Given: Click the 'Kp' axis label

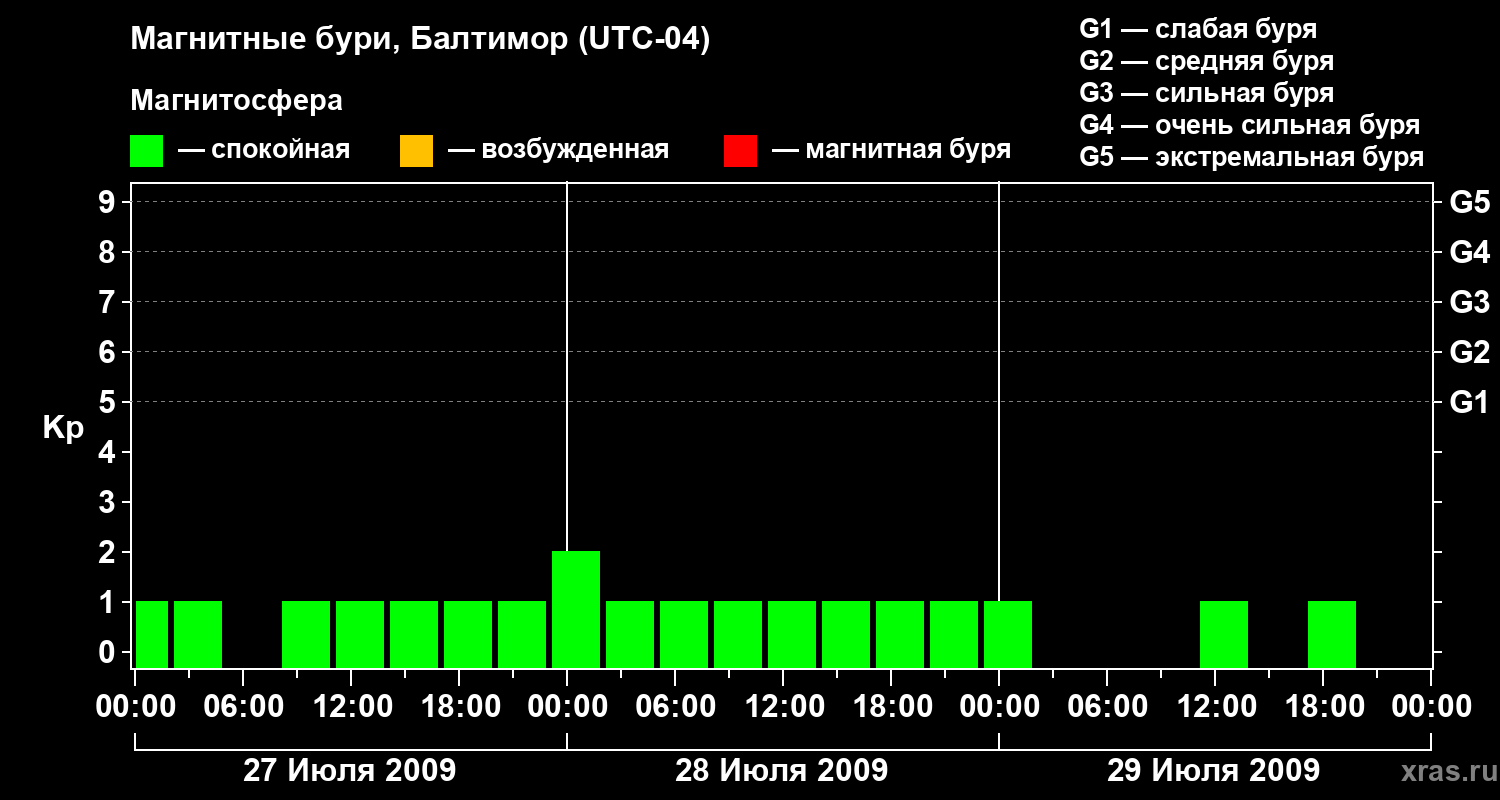Looking at the screenshot, I should [63, 429].
